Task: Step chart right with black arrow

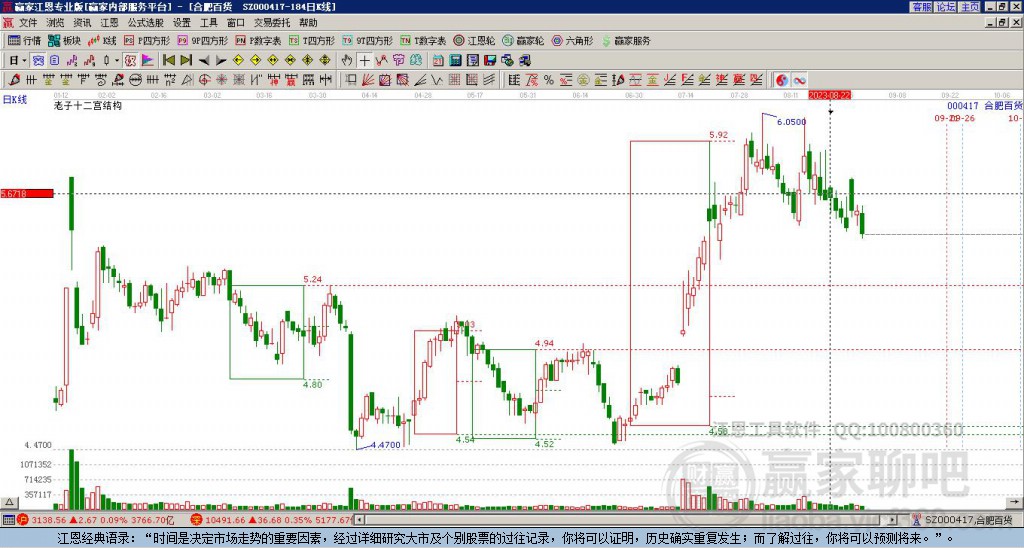Action: (x=221, y=61)
